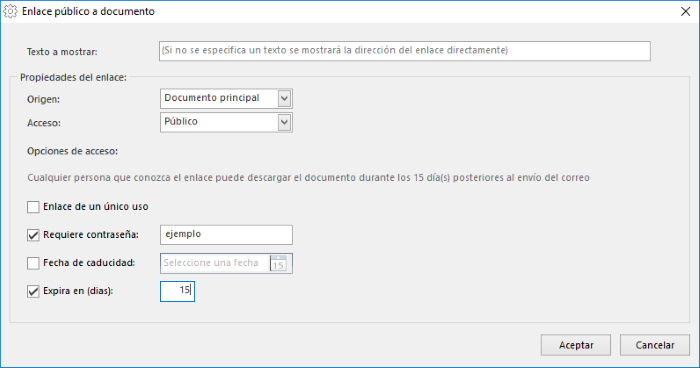Click the Cancelar button

pyautogui.click(x=654, y=345)
